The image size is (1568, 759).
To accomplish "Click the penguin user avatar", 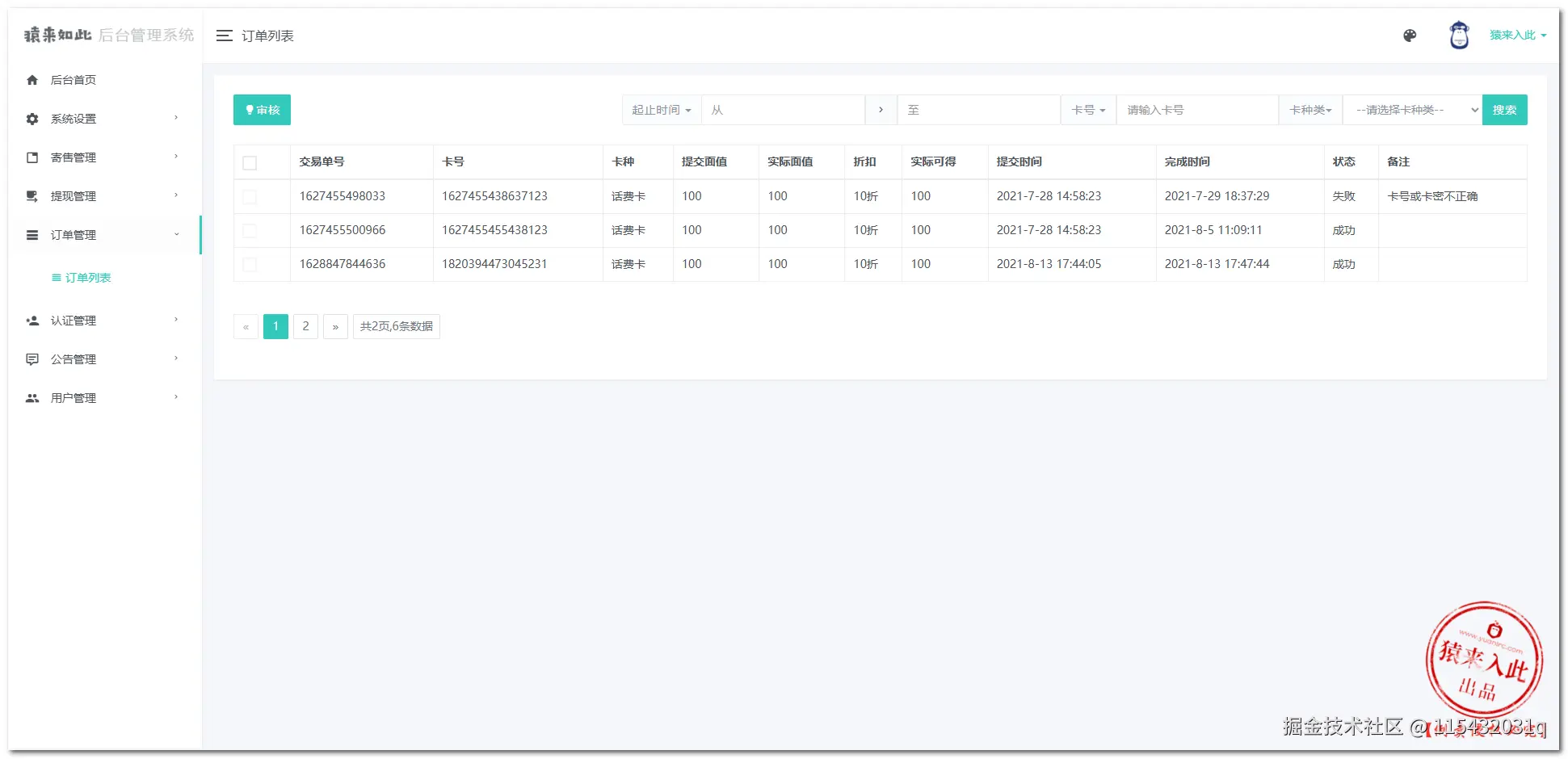I will point(1459,36).
